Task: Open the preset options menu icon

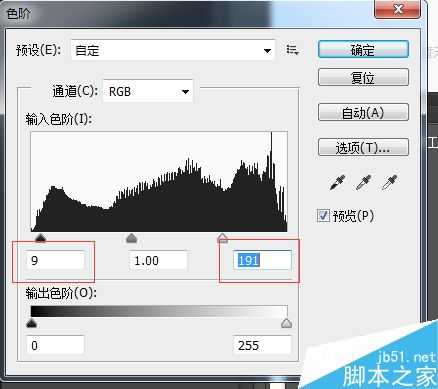Action: pyautogui.click(x=293, y=50)
